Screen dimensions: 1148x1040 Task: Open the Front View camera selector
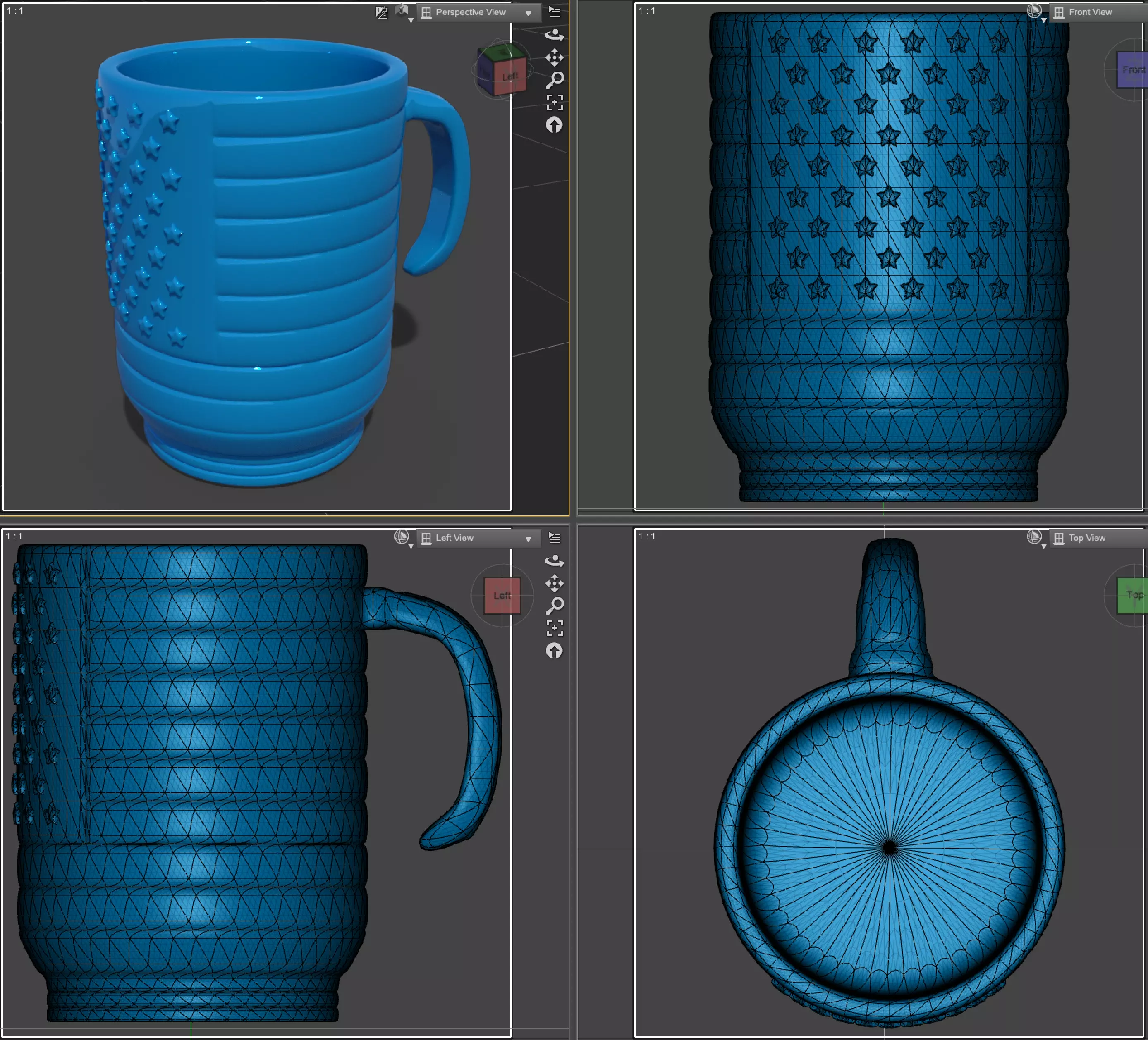tap(1098, 12)
